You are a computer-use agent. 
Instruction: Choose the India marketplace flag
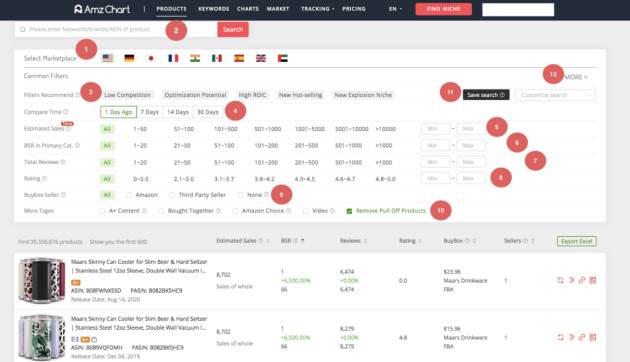click(195, 58)
